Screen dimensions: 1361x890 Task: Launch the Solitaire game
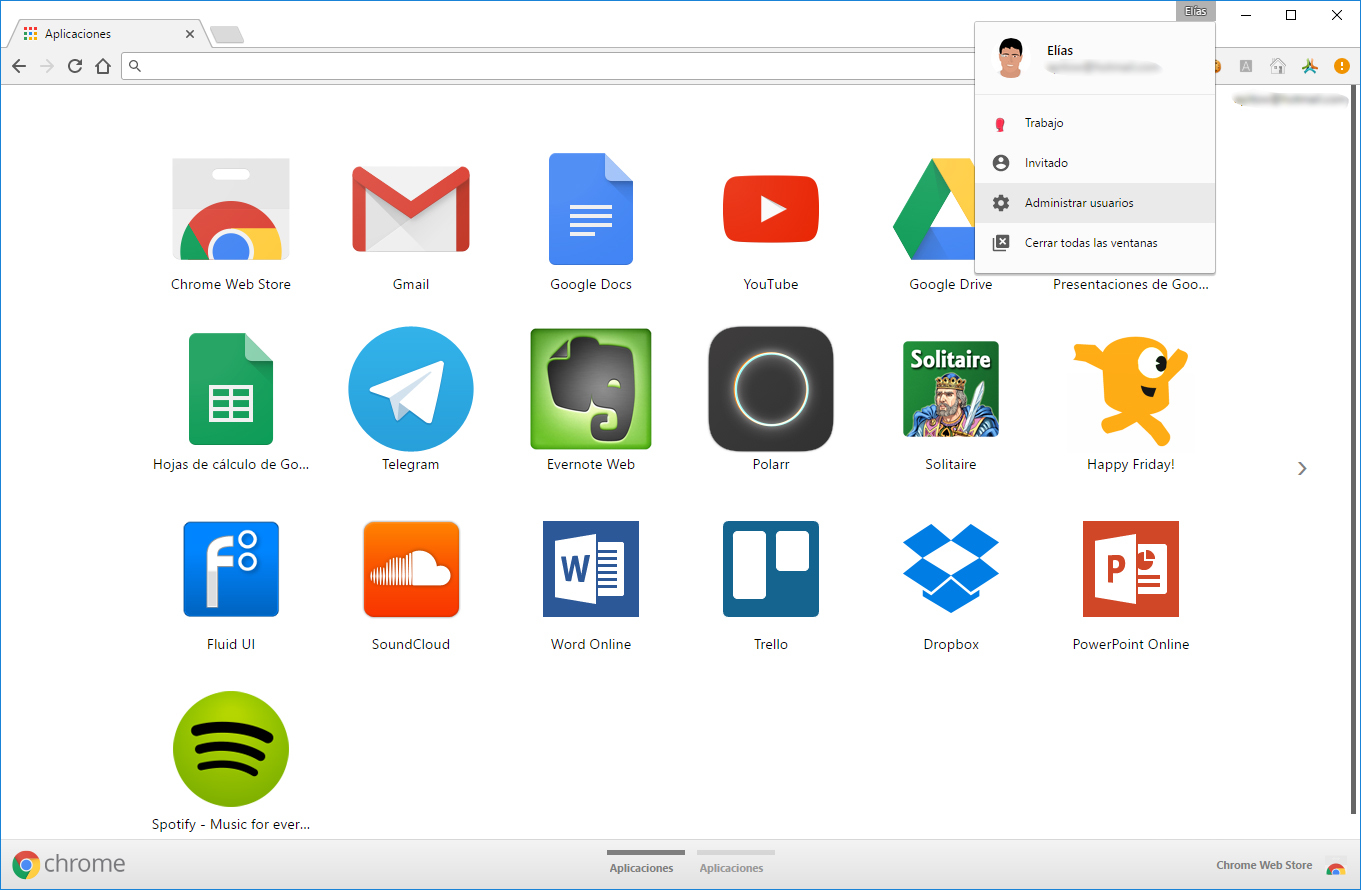click(950, 389)
